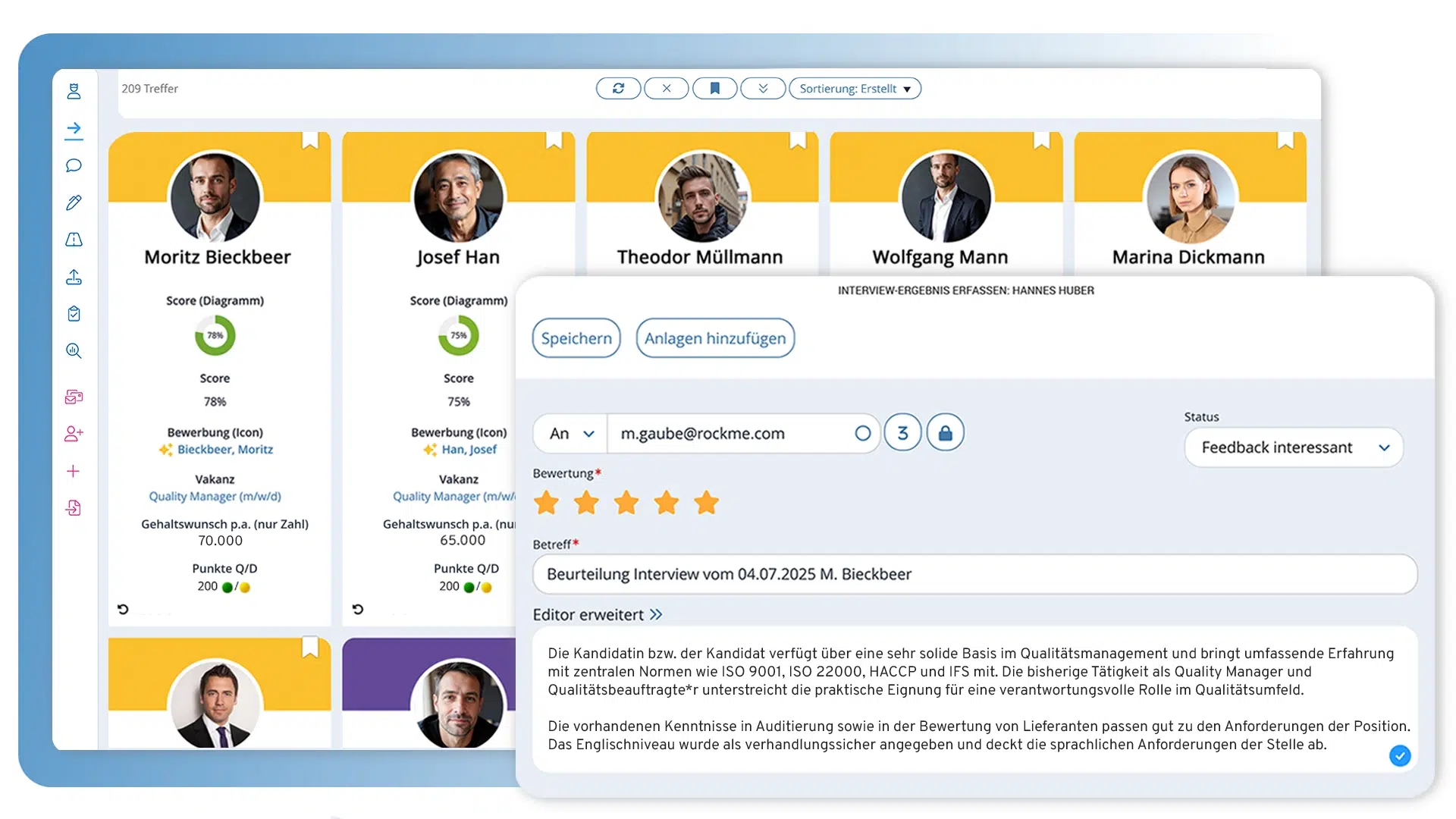Toggle bookmark on Wolfgang Mann card

coord(1041,140)
